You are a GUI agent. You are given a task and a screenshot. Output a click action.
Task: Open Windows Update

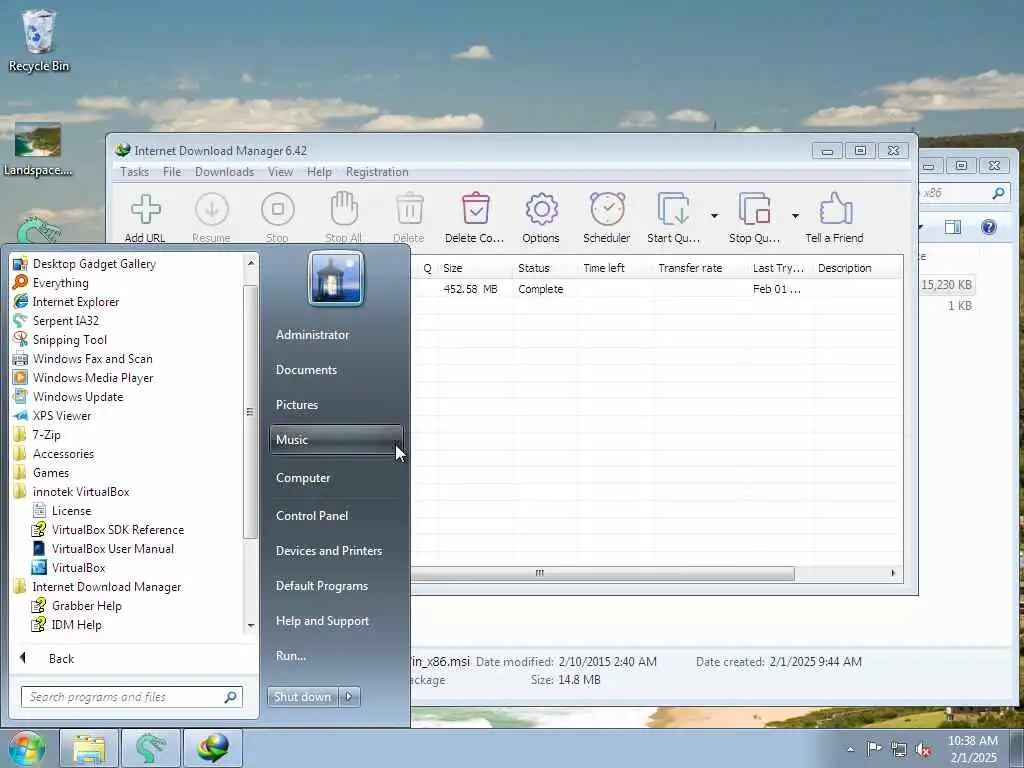pyautogui.click(x=127, y=396)
